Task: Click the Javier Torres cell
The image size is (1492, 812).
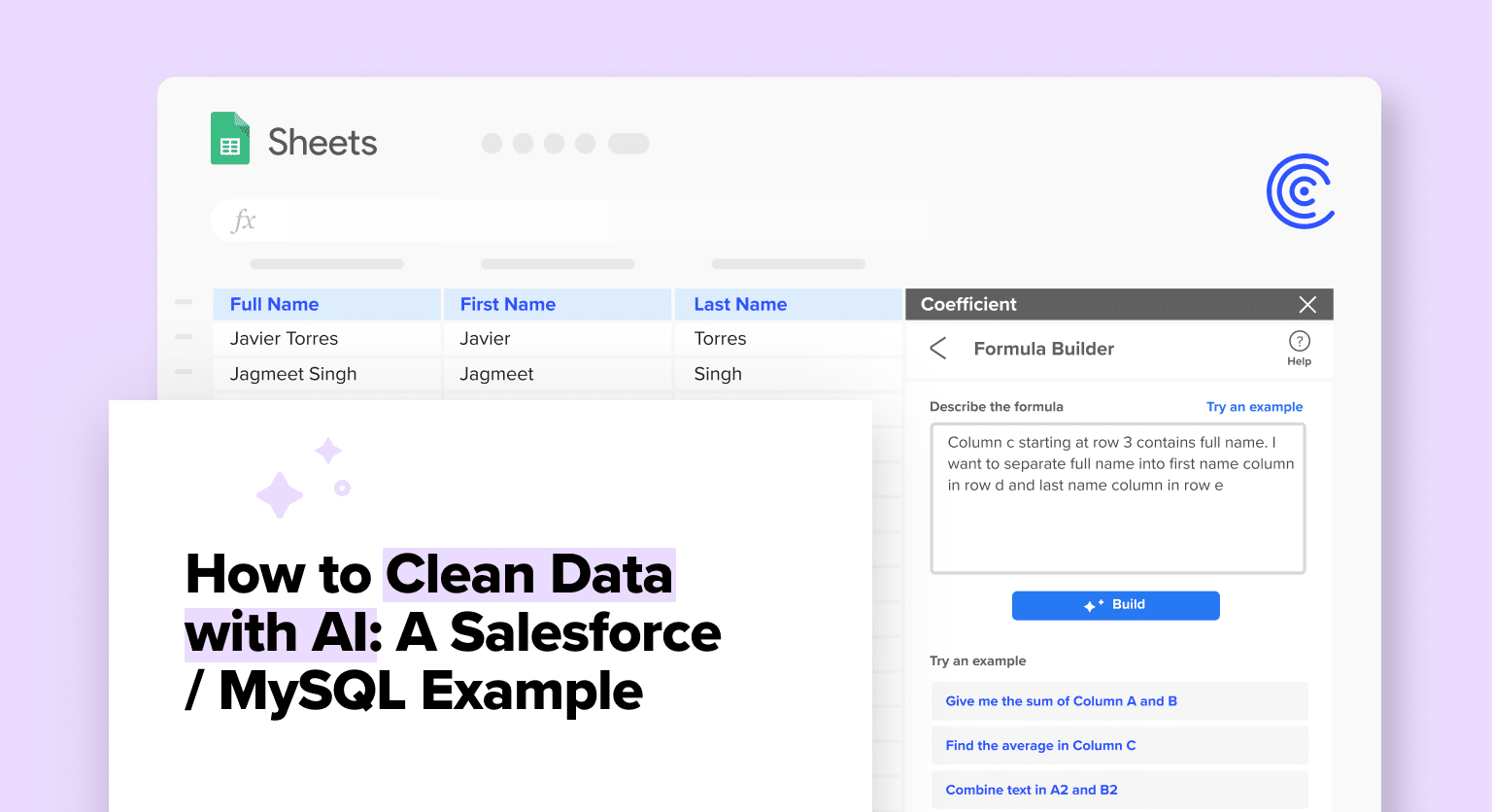Action: (x=327, y=339)
